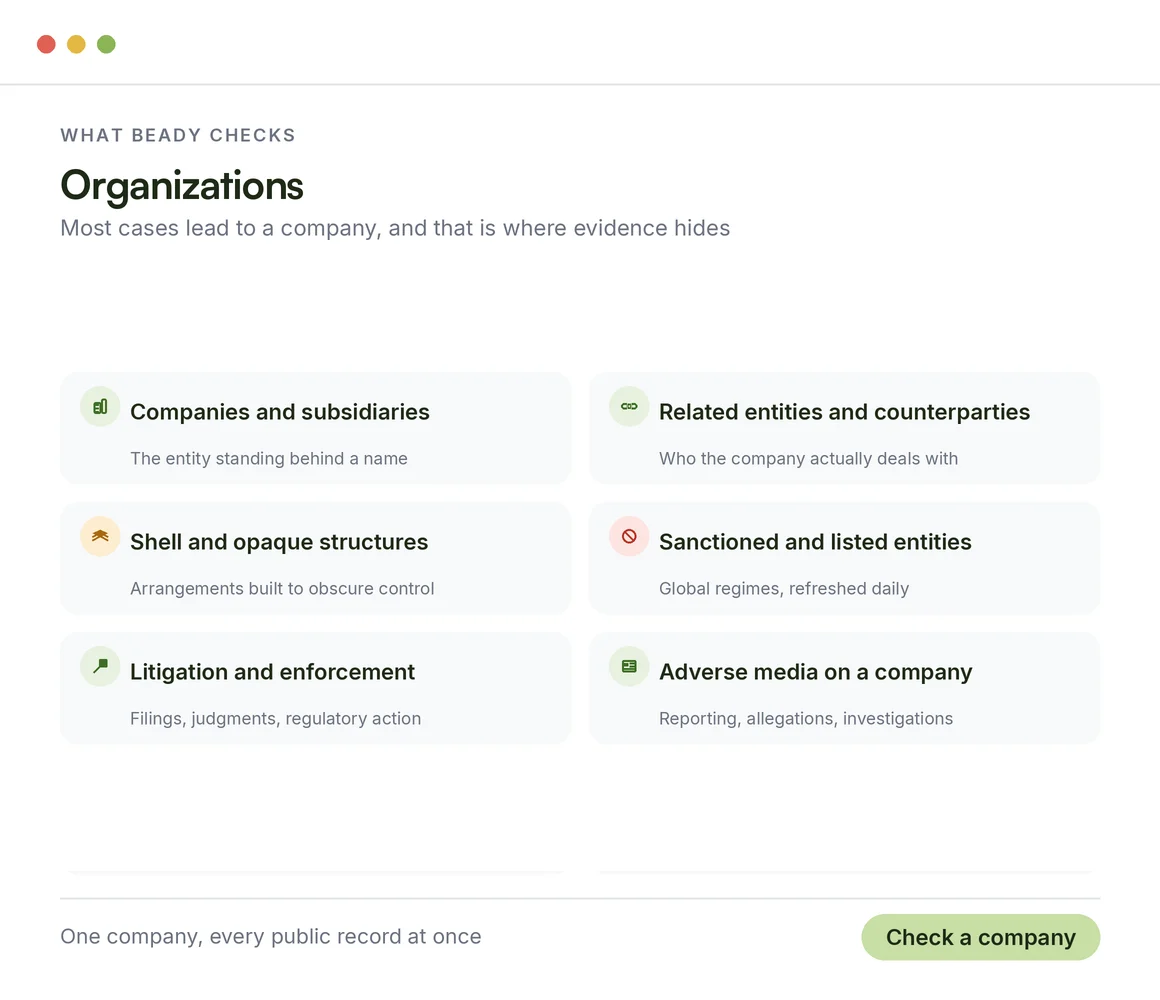Click the Check a company button
Viewport: 1160px width, 1000px height.
980,937
